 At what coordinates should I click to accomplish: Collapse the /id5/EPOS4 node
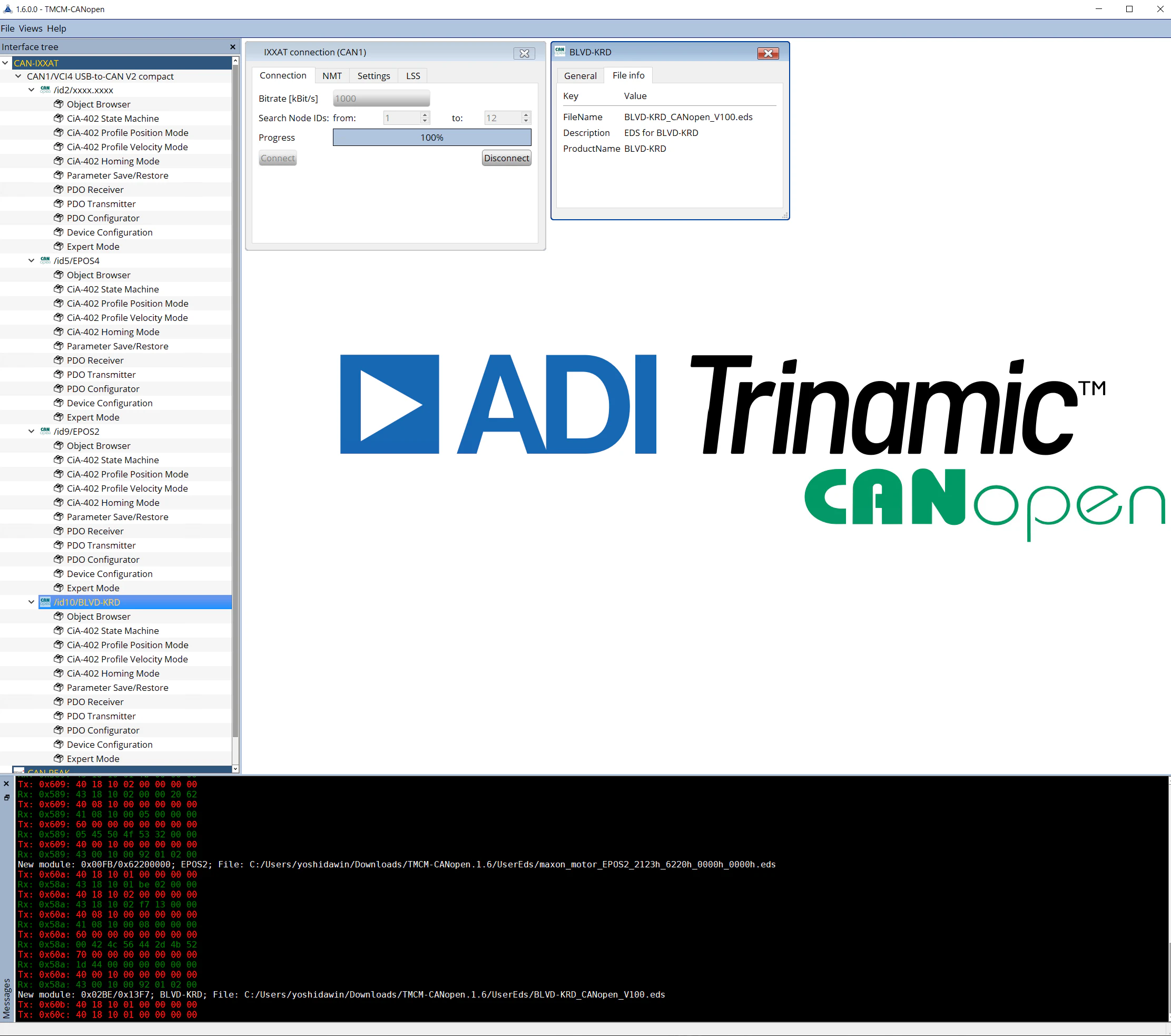pos(32,261)
